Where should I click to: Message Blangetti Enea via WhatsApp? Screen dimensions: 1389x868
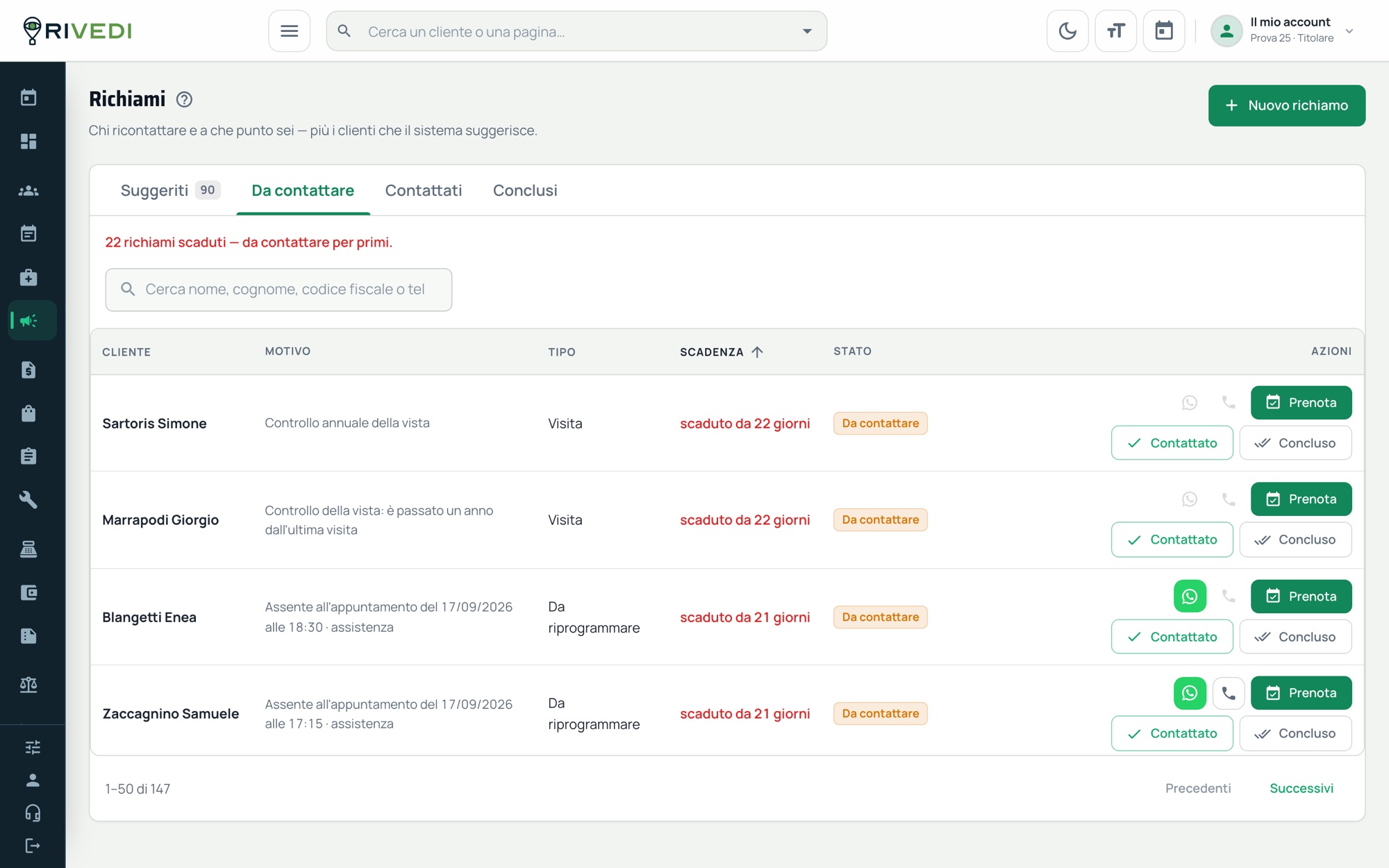coord(1190,596)
